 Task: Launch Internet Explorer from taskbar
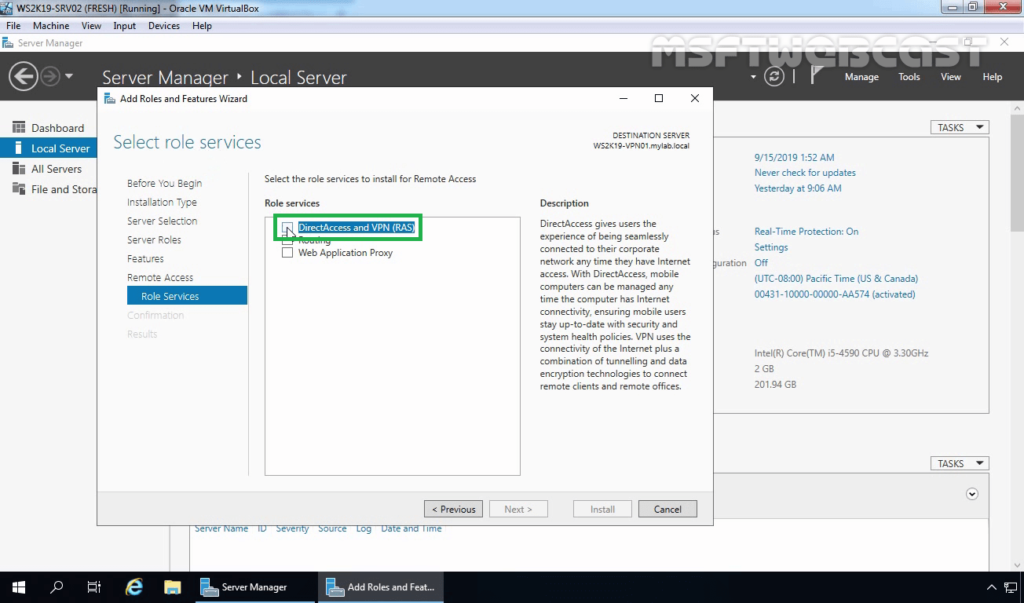[134, 587]
